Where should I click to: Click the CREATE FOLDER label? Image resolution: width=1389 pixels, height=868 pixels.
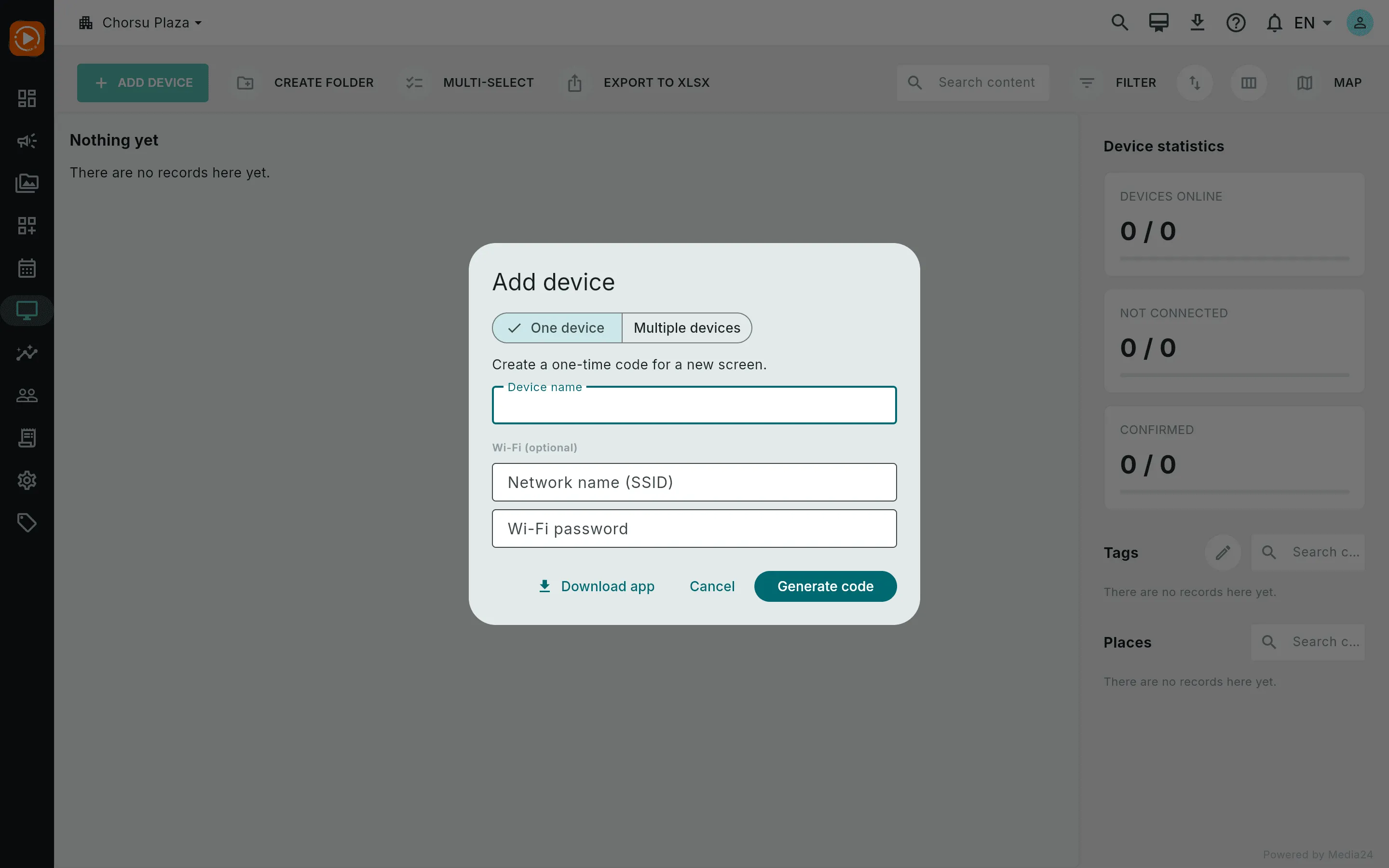click(x=324, y=82)
